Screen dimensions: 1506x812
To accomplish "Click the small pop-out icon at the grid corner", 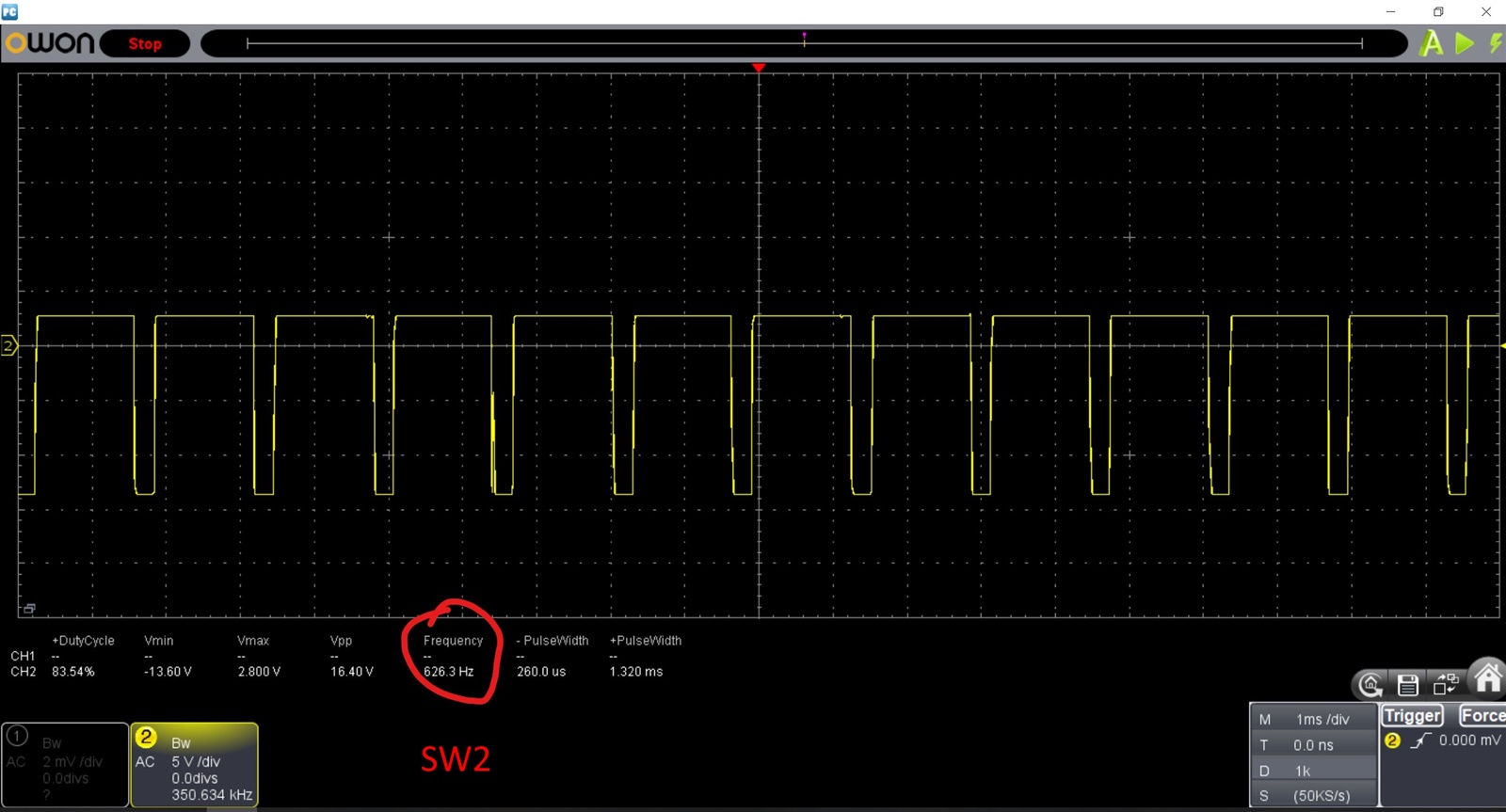I will [29, 609].
